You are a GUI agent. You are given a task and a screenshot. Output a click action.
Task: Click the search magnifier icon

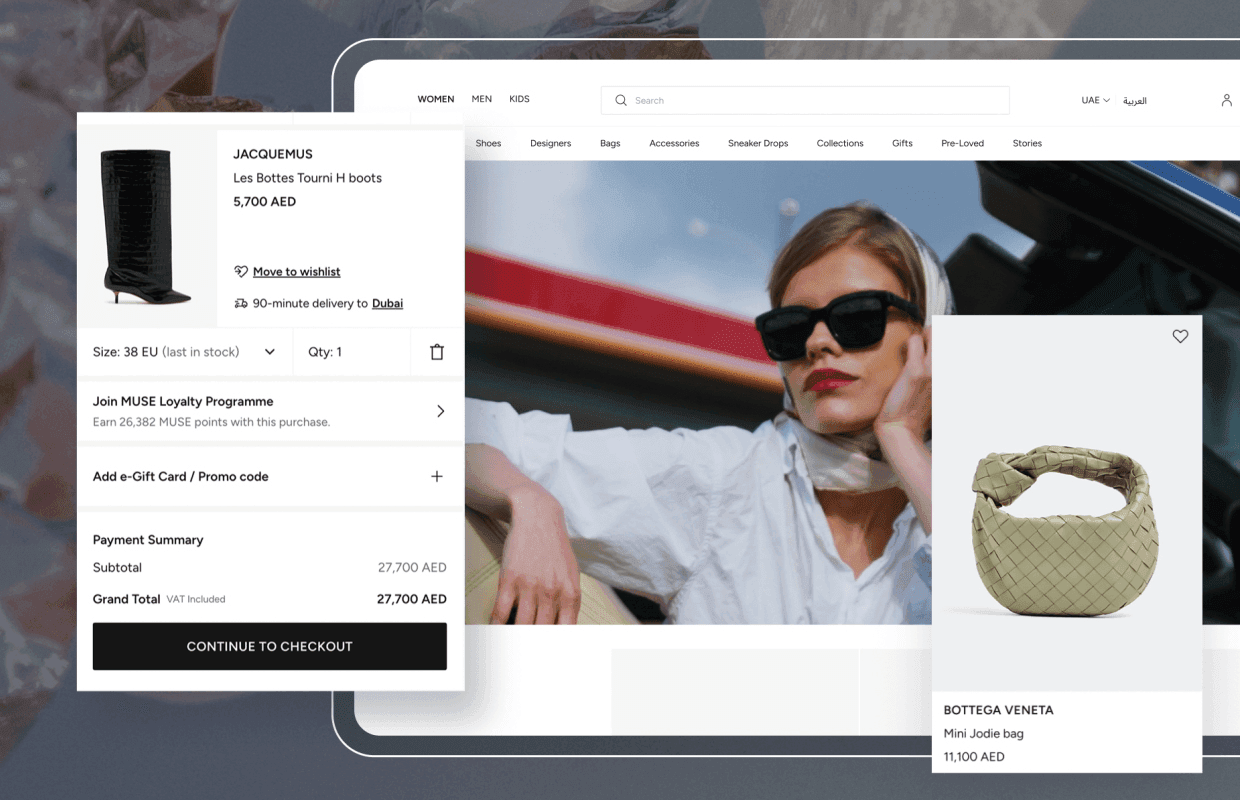coord(621,100)
